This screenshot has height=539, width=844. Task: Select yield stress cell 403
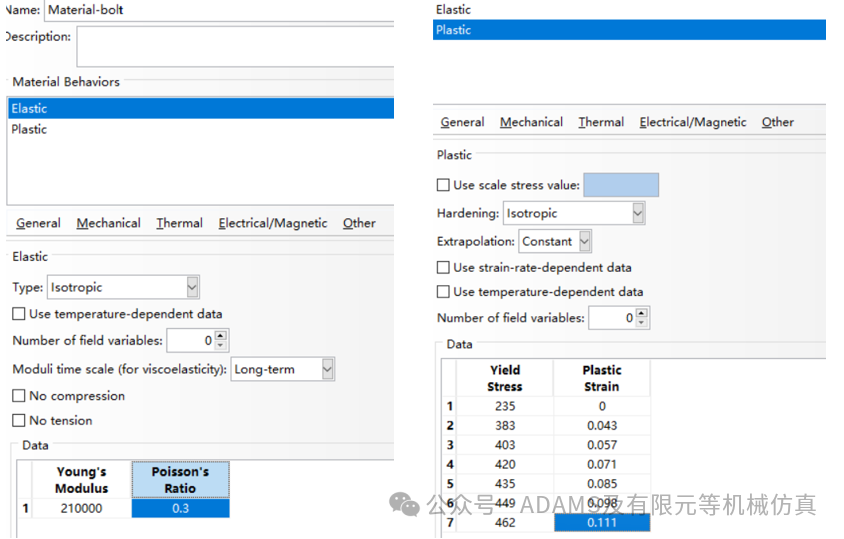[x=505, y=445]
